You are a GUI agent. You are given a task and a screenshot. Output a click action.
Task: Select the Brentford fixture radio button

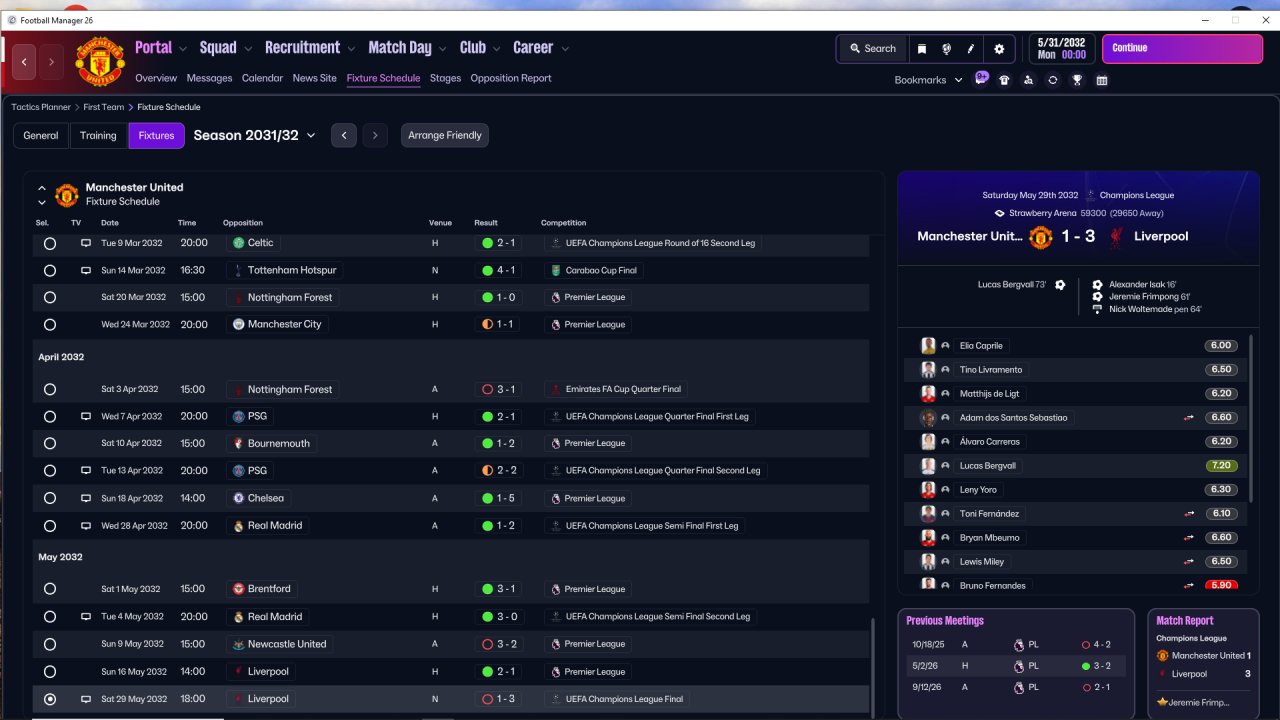(50, 589)
